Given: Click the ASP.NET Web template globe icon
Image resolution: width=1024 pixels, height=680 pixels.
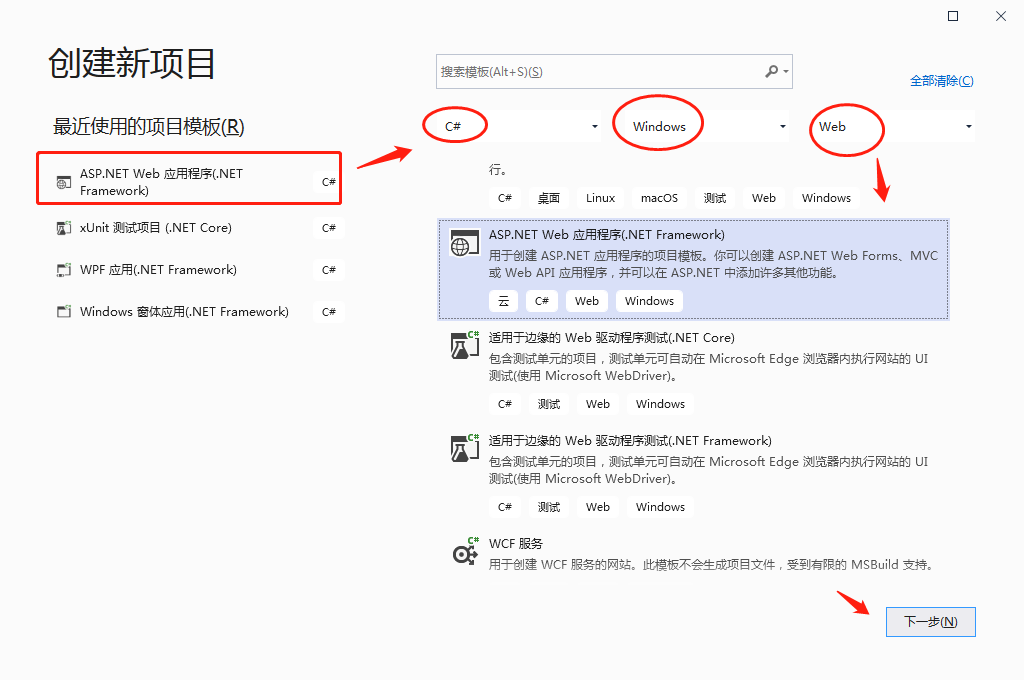Looking at the screenshot, I should click(464, 244).
